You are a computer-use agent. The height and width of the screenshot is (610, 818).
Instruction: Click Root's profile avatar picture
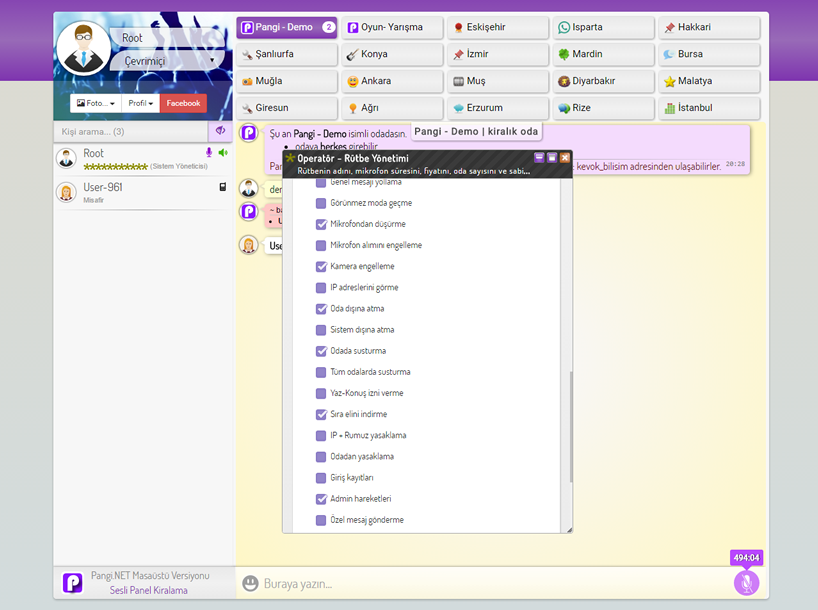tap(83, 47)
